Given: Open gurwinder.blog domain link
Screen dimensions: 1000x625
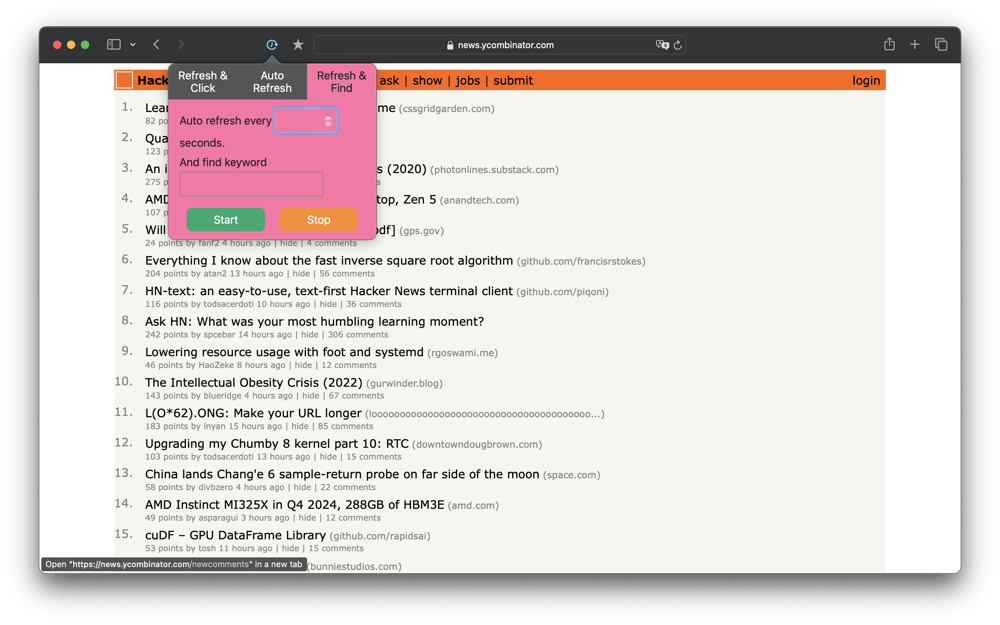Looking at the screenshot, I should pyautogui.click(x=404, y=383).
